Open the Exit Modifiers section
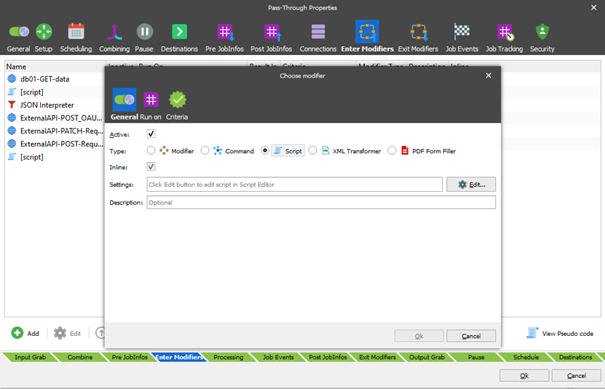Screen dimensions: 605x389 tap(418, 37)
